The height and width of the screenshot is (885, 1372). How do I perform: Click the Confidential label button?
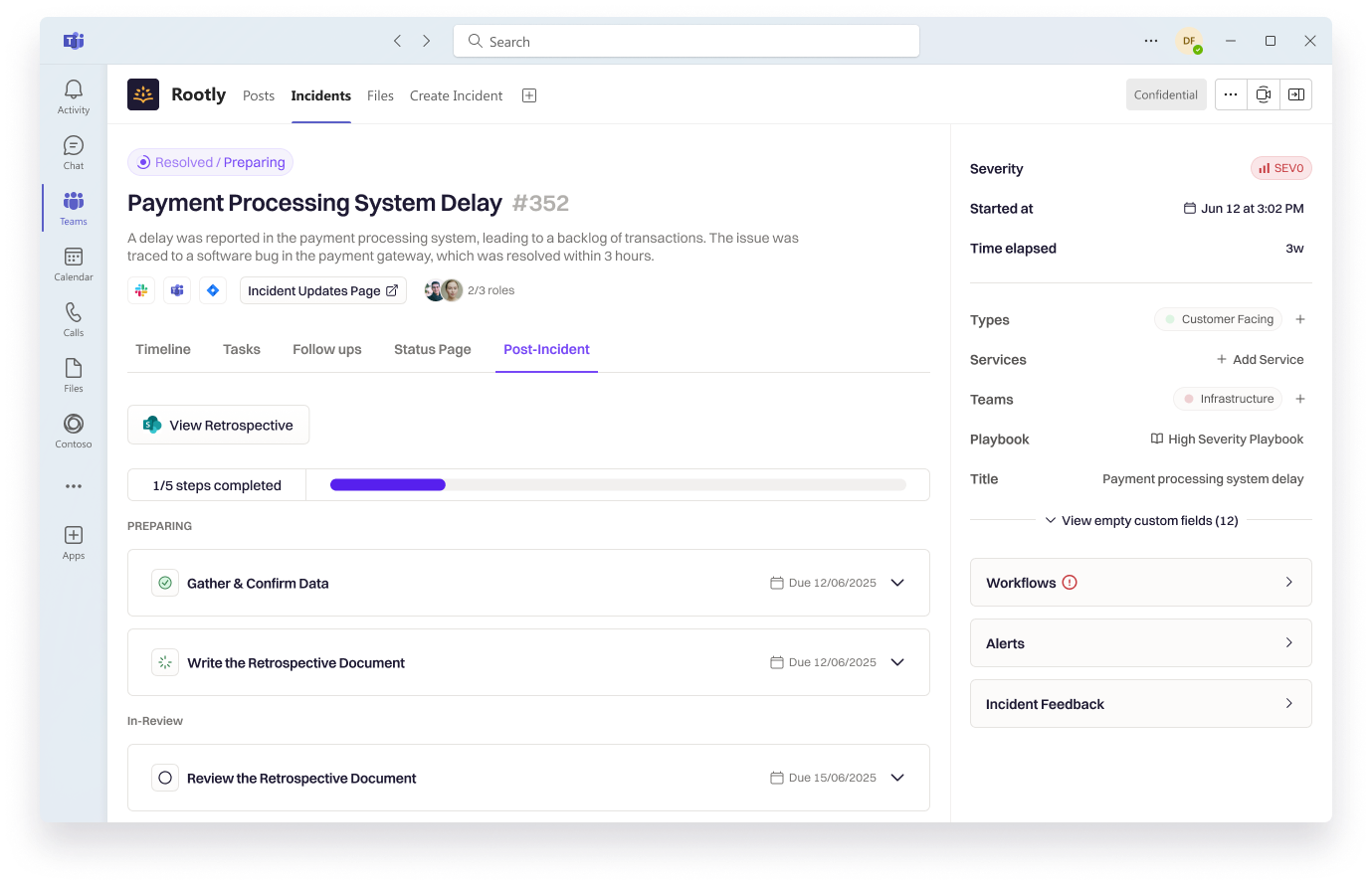click(1166, 94)
